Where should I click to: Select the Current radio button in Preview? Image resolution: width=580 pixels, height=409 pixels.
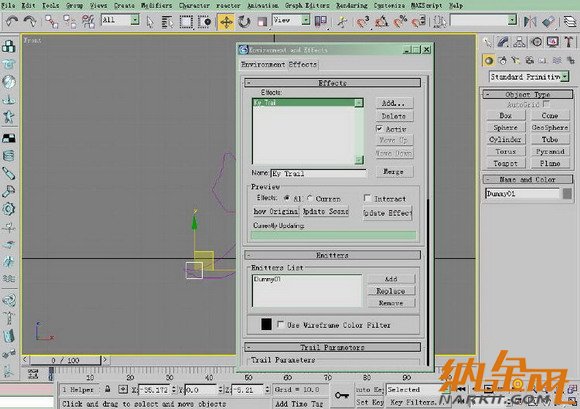(310, 198)
